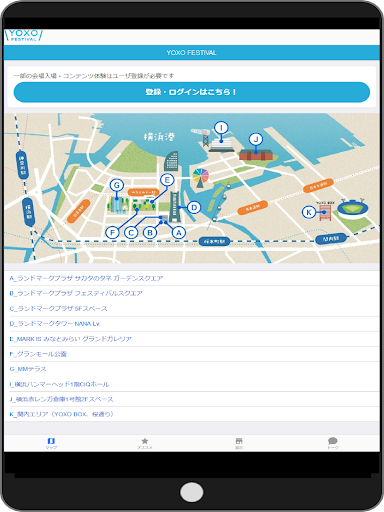Select map marker G
Screen dimensions: 384x512
coord(117,185)
